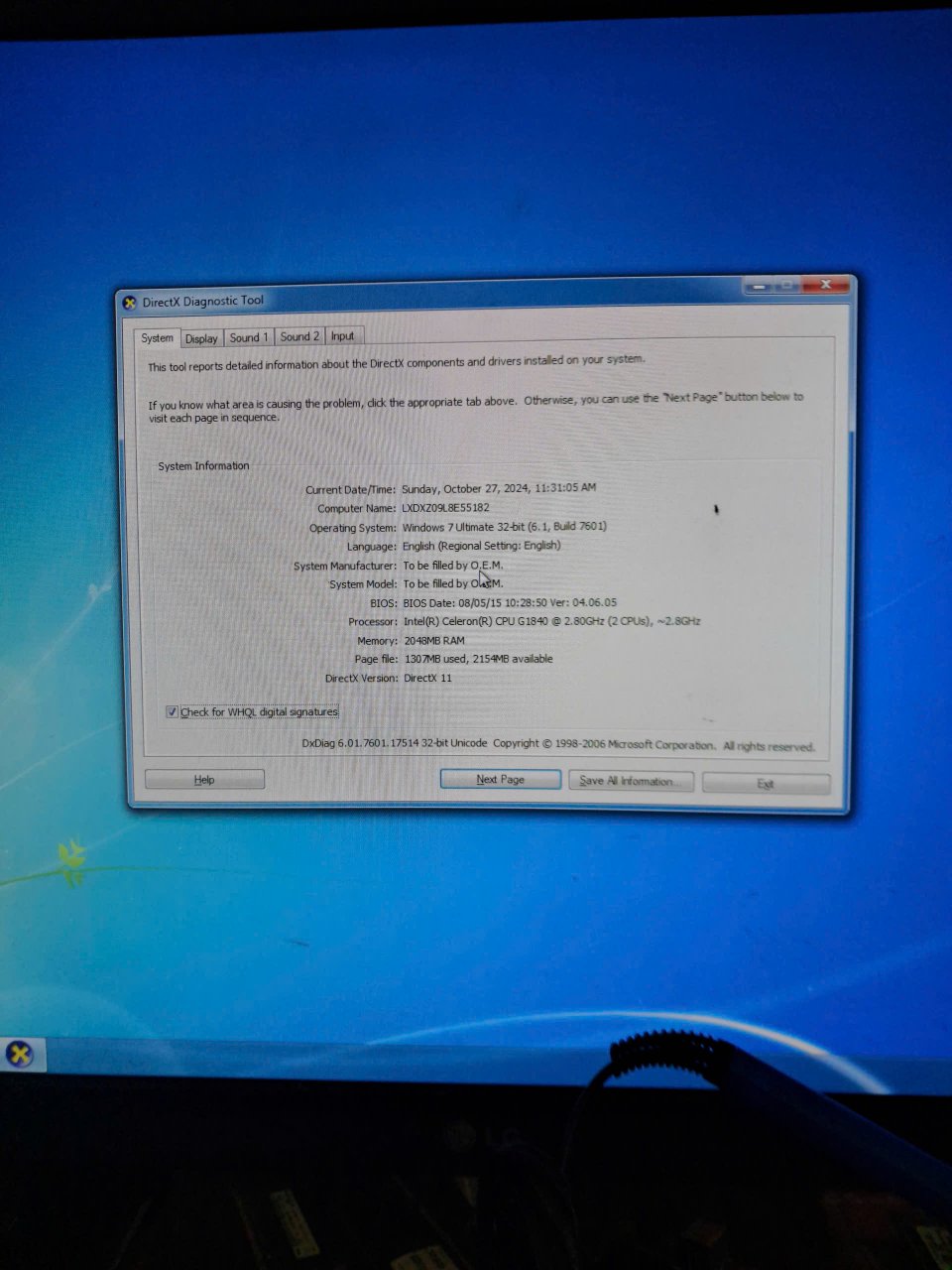Click the Operating System value Windows 7 Ultimate
The image size is (952, 1270).
click(x=504, y=527)
